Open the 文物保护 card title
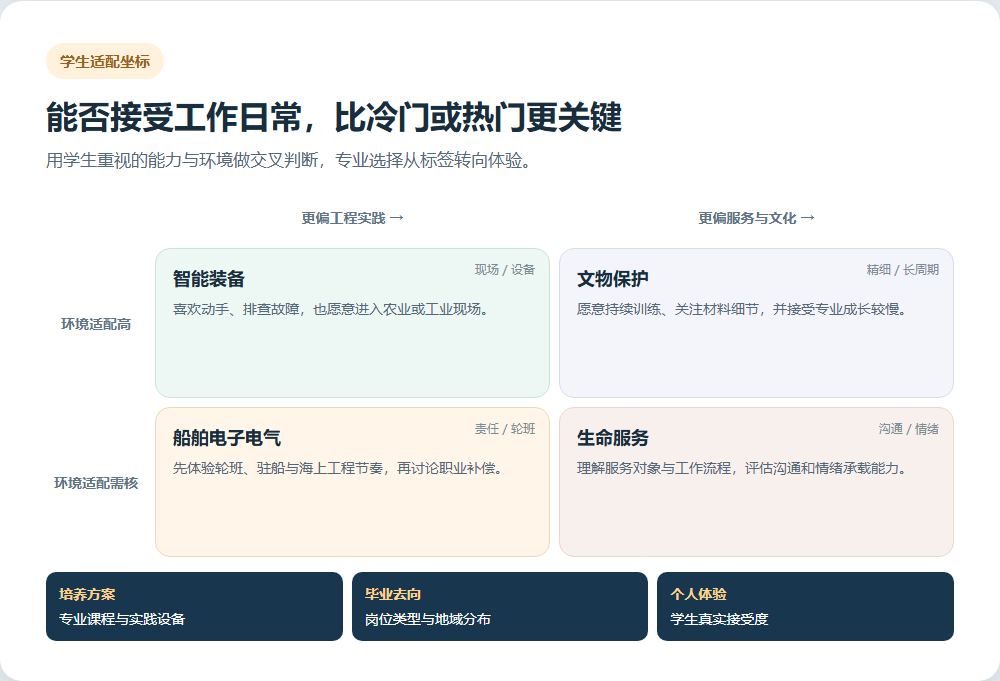Viewport: 1000px width, 681px height. (612, 279)
